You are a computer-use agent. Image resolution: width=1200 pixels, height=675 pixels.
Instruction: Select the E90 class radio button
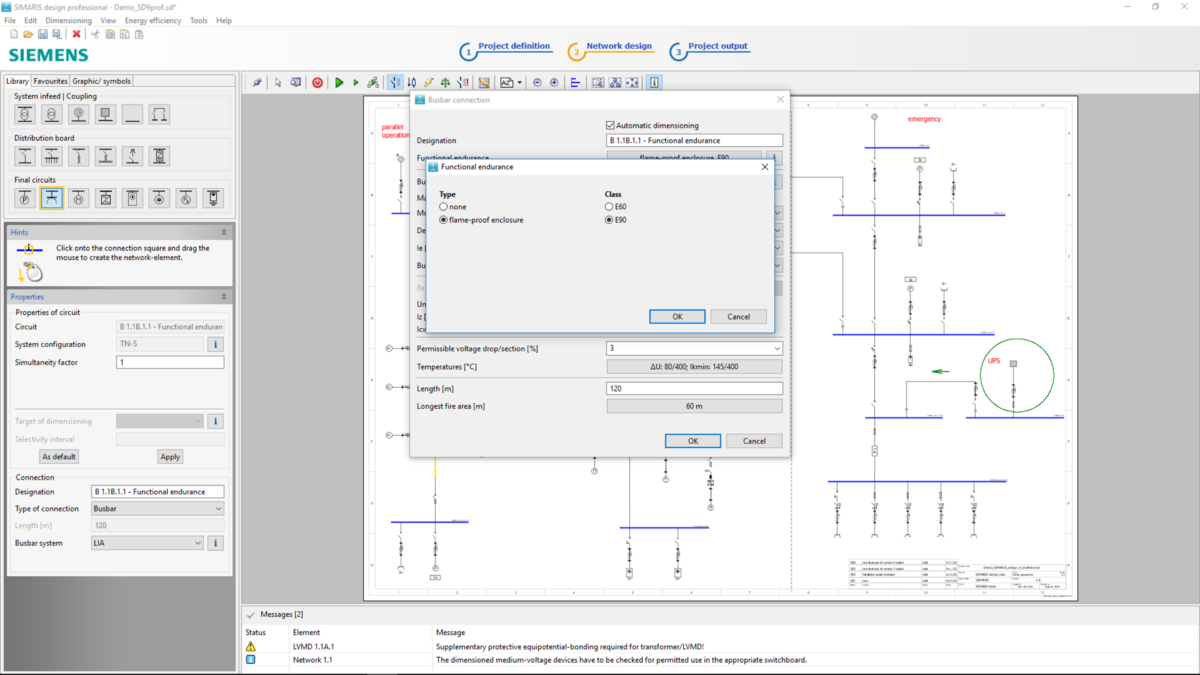tap(609, 219)
